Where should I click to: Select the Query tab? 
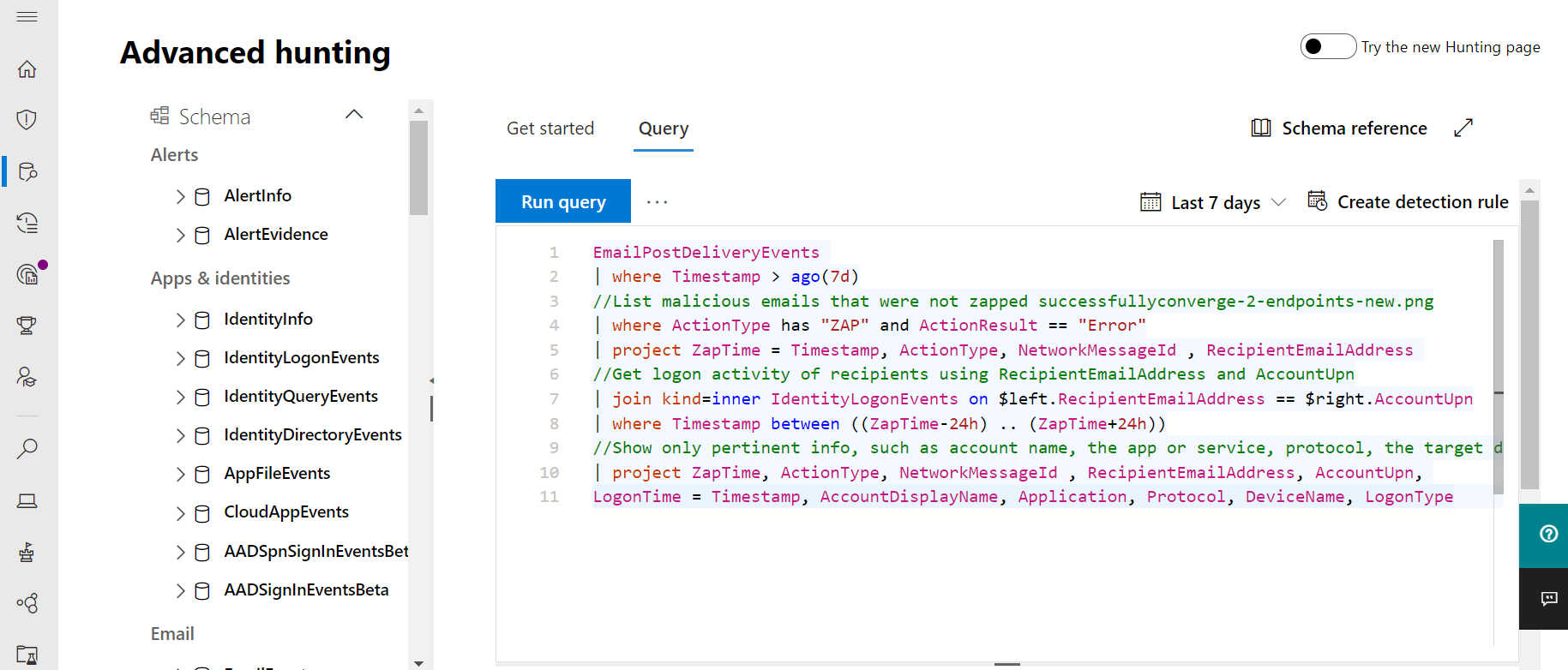(664, 128)
